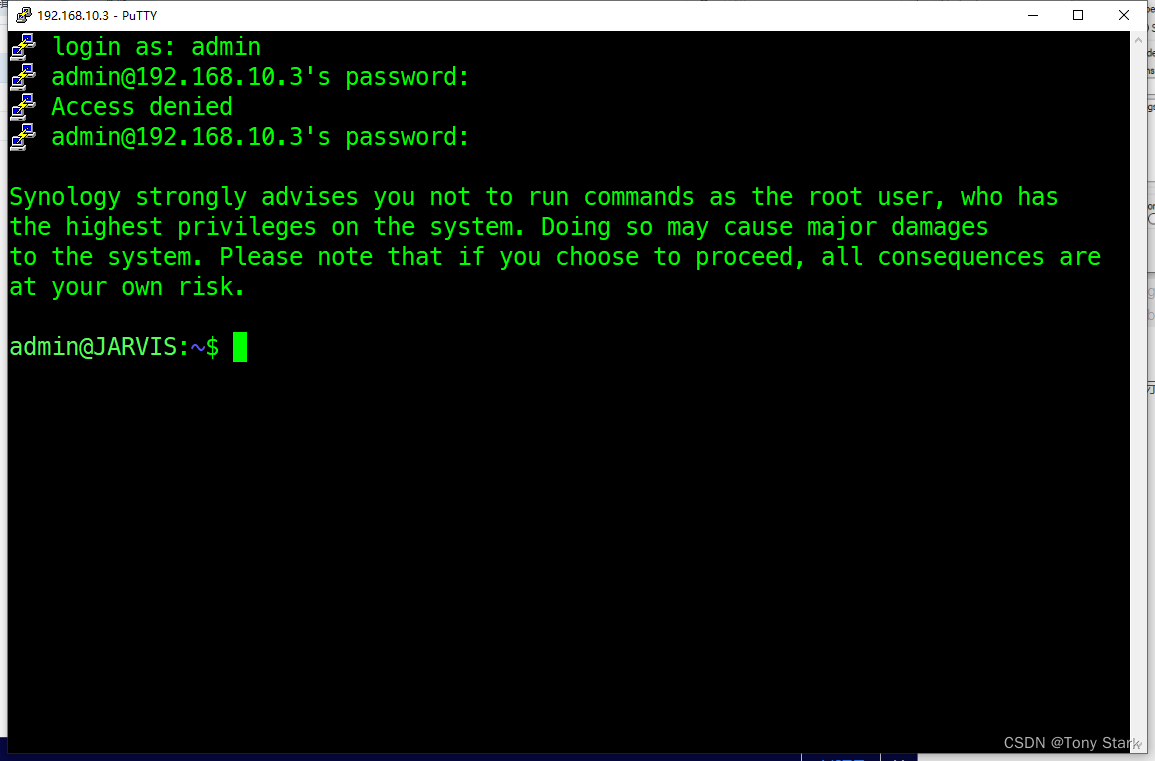
Task: Click the "CSDN @Tony Stark" watermark
Action: (x=1072, y=743)
